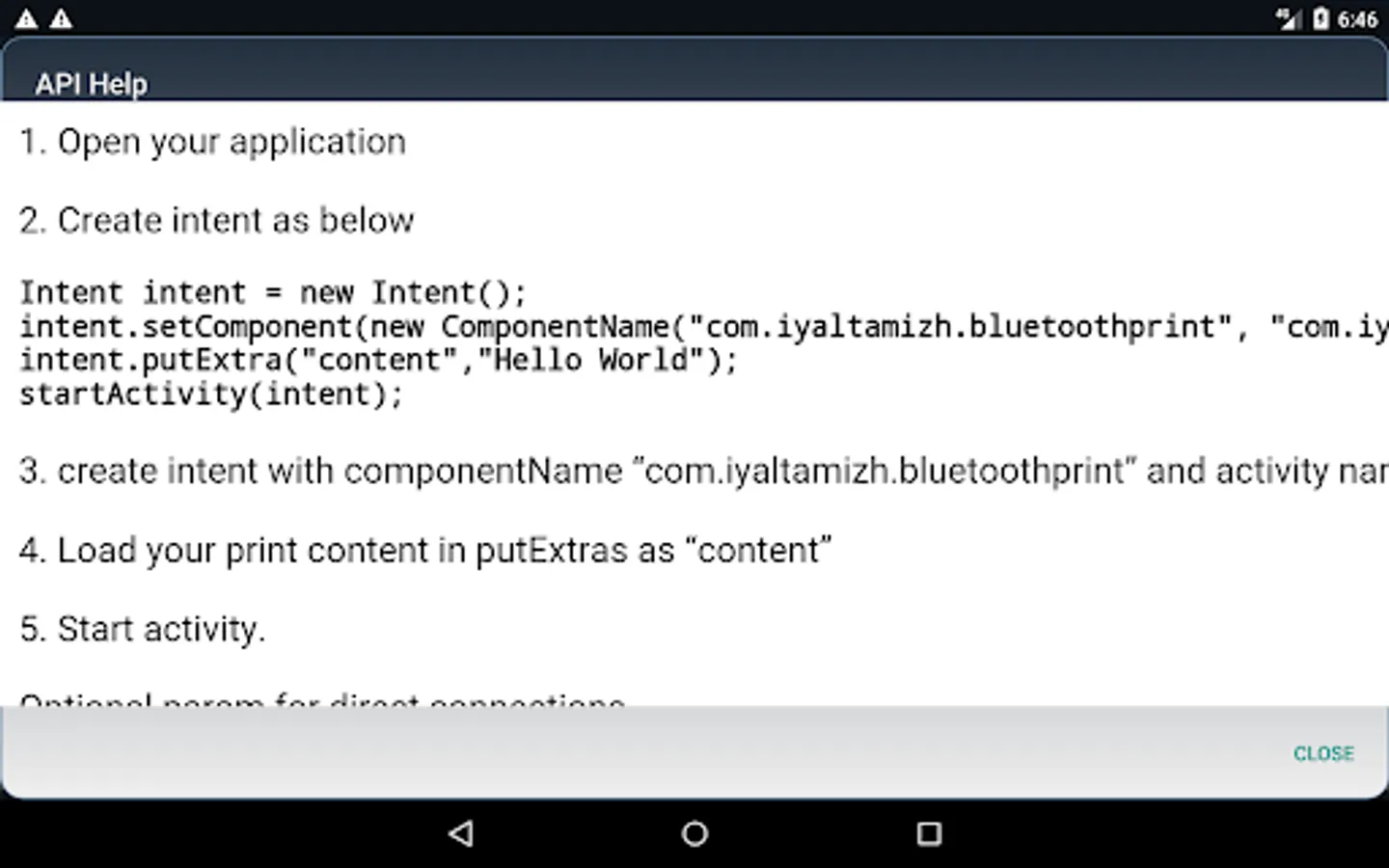
Task: Tap the code line 'startActivity(intent);'
Action: pyautogui.click(x=211, y=394)
